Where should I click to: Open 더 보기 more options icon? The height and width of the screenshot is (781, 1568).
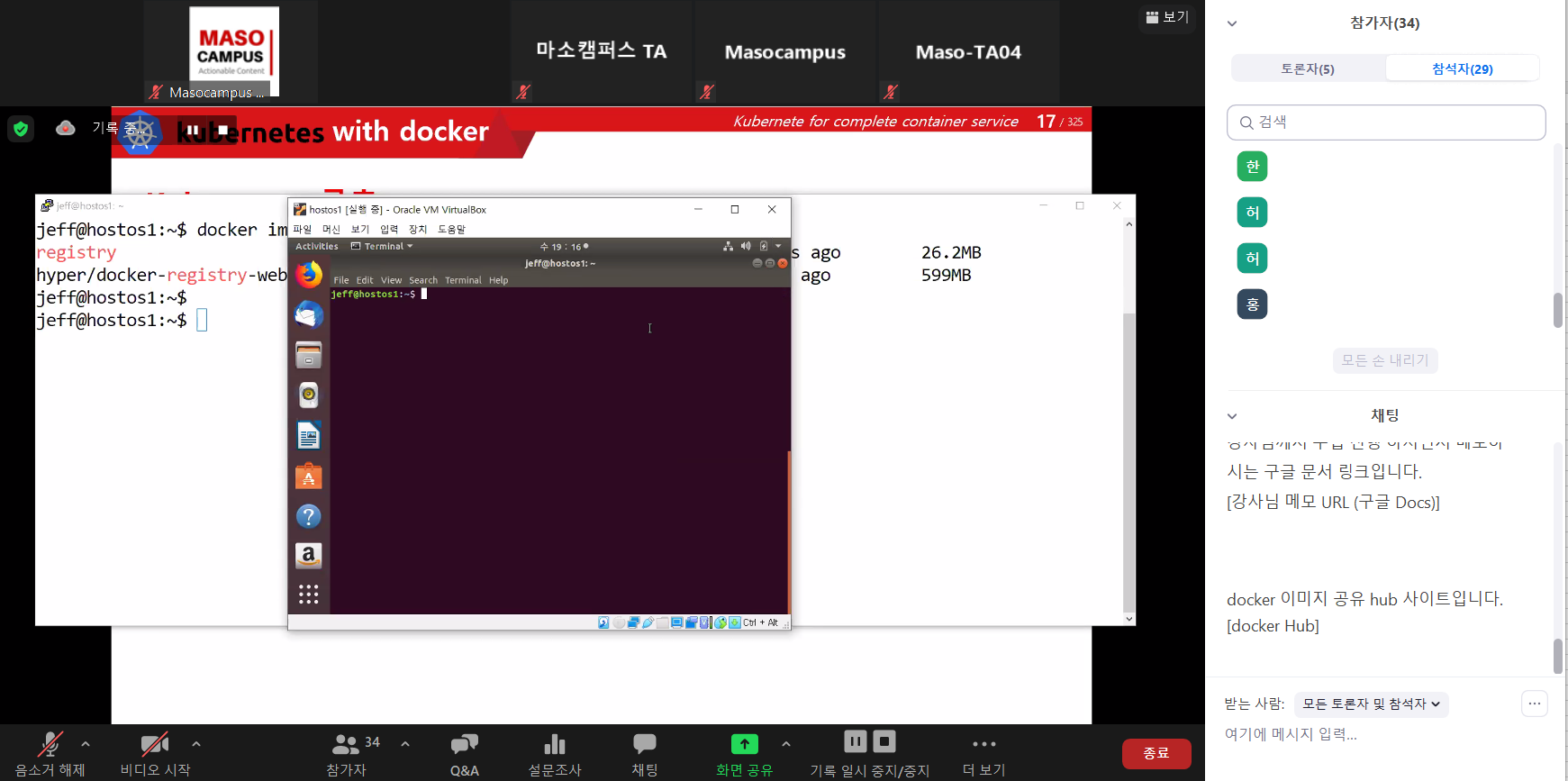(x=983, y=745)
